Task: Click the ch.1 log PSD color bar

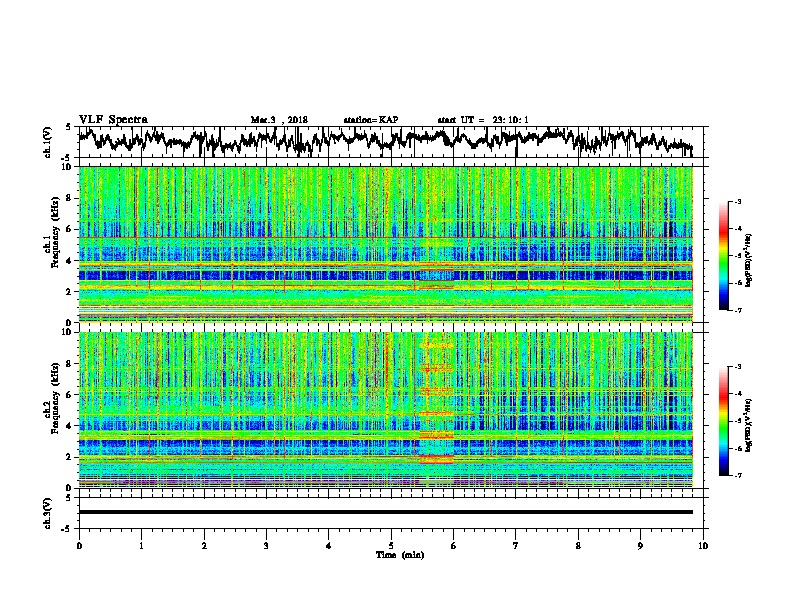Action: 724,256
